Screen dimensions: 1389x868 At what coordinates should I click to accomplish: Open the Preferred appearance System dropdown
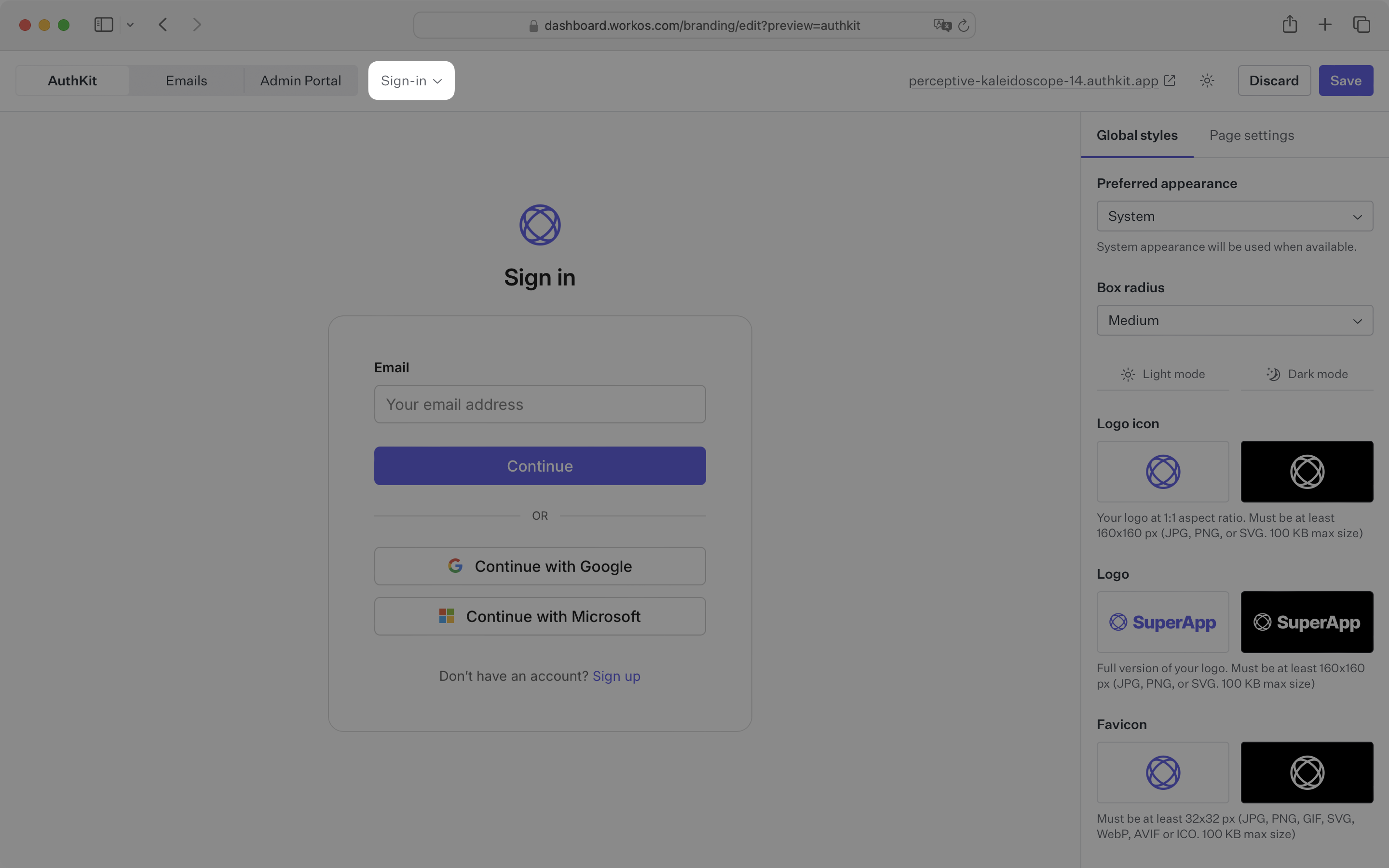click(x=1234, y=216)
